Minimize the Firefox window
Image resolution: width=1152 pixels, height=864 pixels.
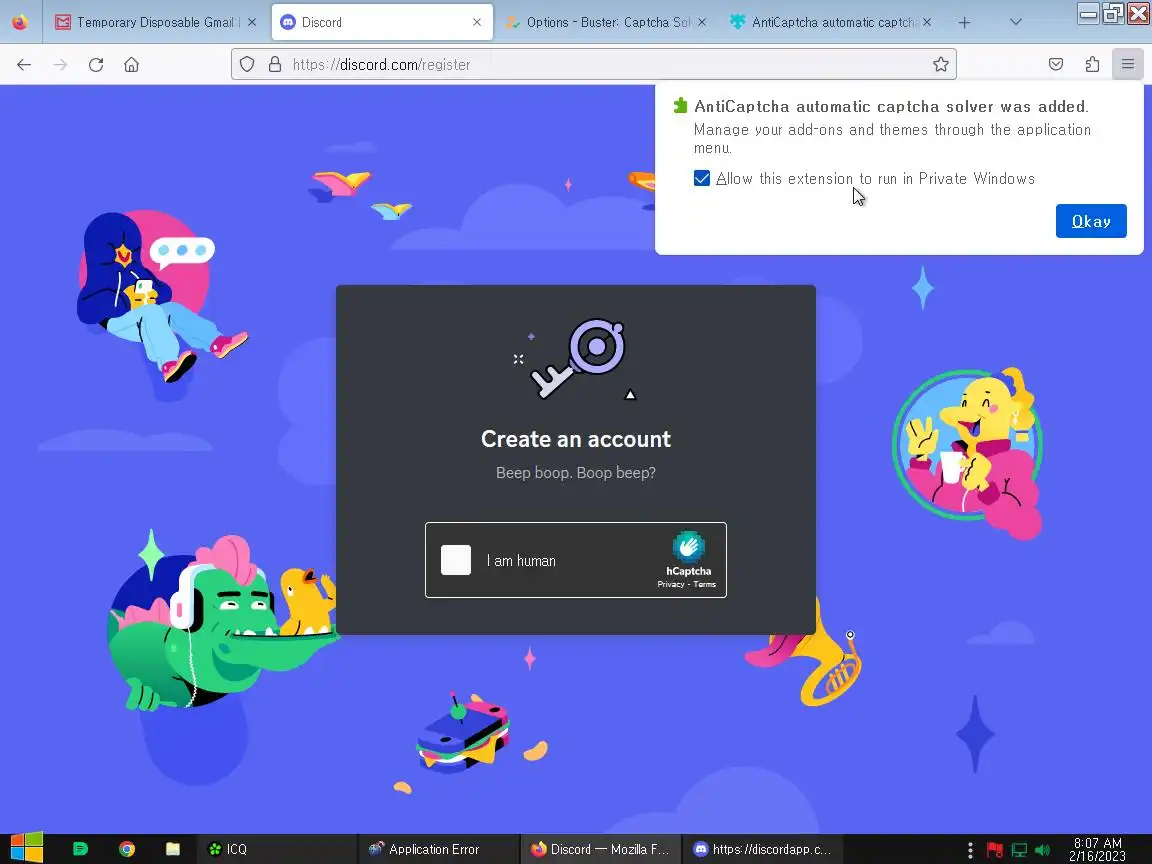1088,13
